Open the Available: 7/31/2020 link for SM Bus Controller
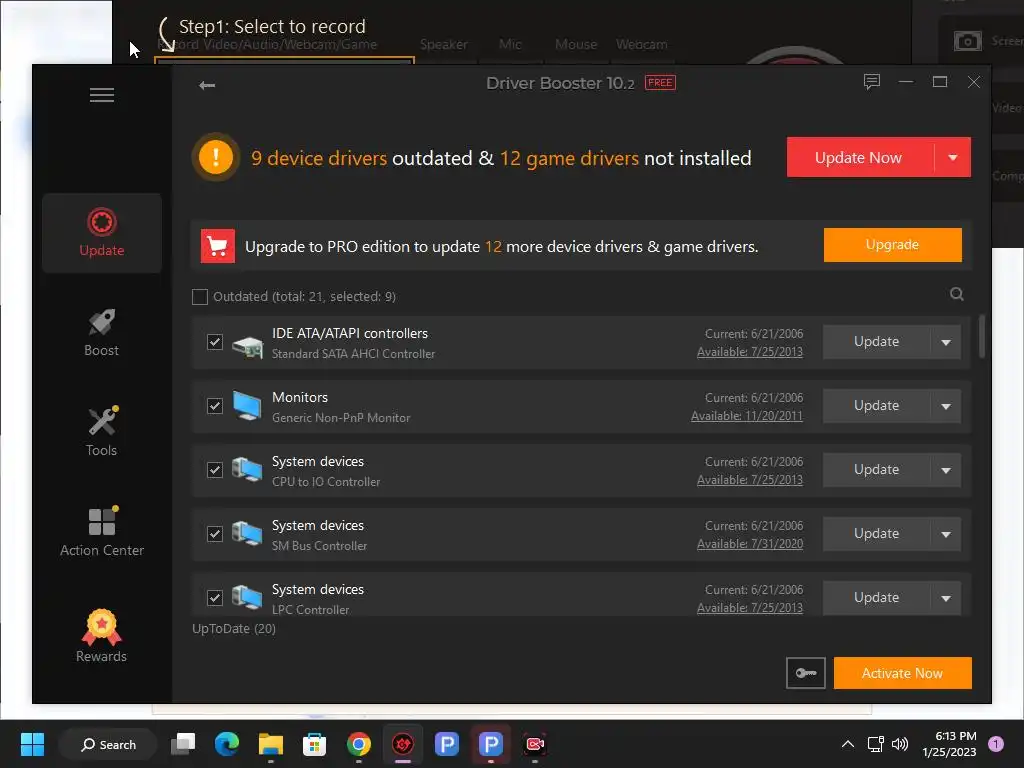 point(750,544)
